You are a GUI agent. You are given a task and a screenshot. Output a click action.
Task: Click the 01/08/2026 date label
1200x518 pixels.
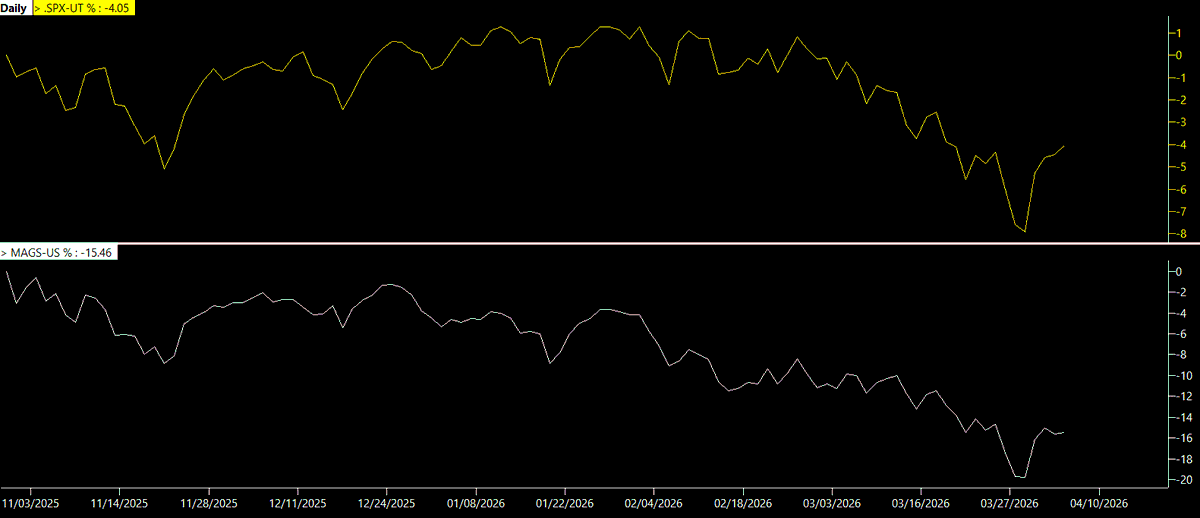pos(476,504)
